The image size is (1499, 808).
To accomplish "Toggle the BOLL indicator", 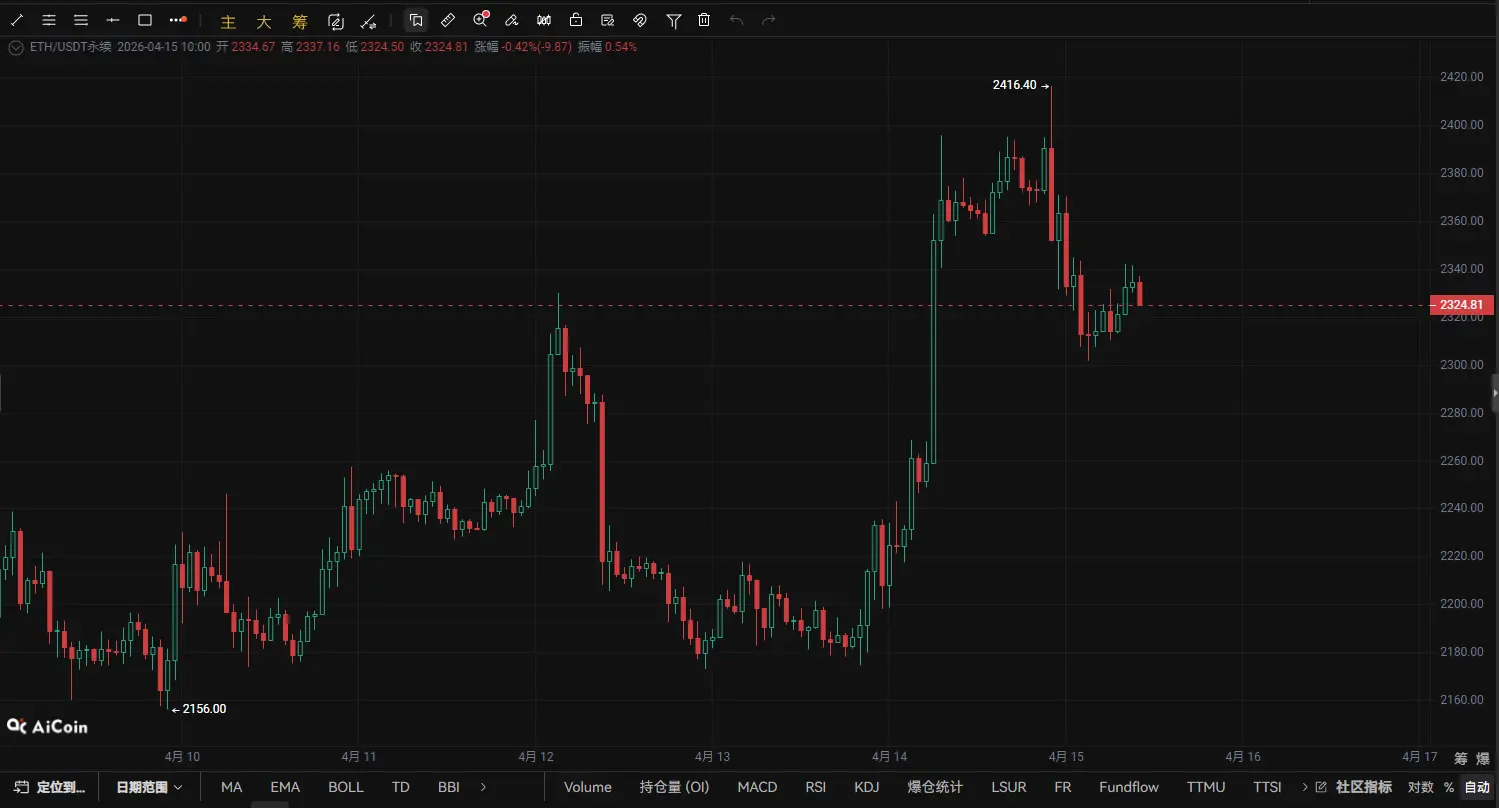I will tap(346, 787).
